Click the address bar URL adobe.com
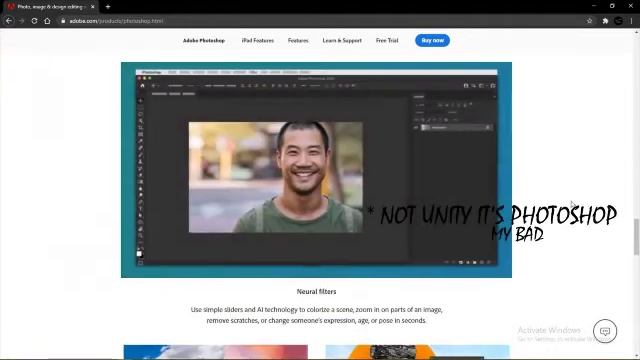The height and width of the screenshot is (360, 640). [116, 21]
